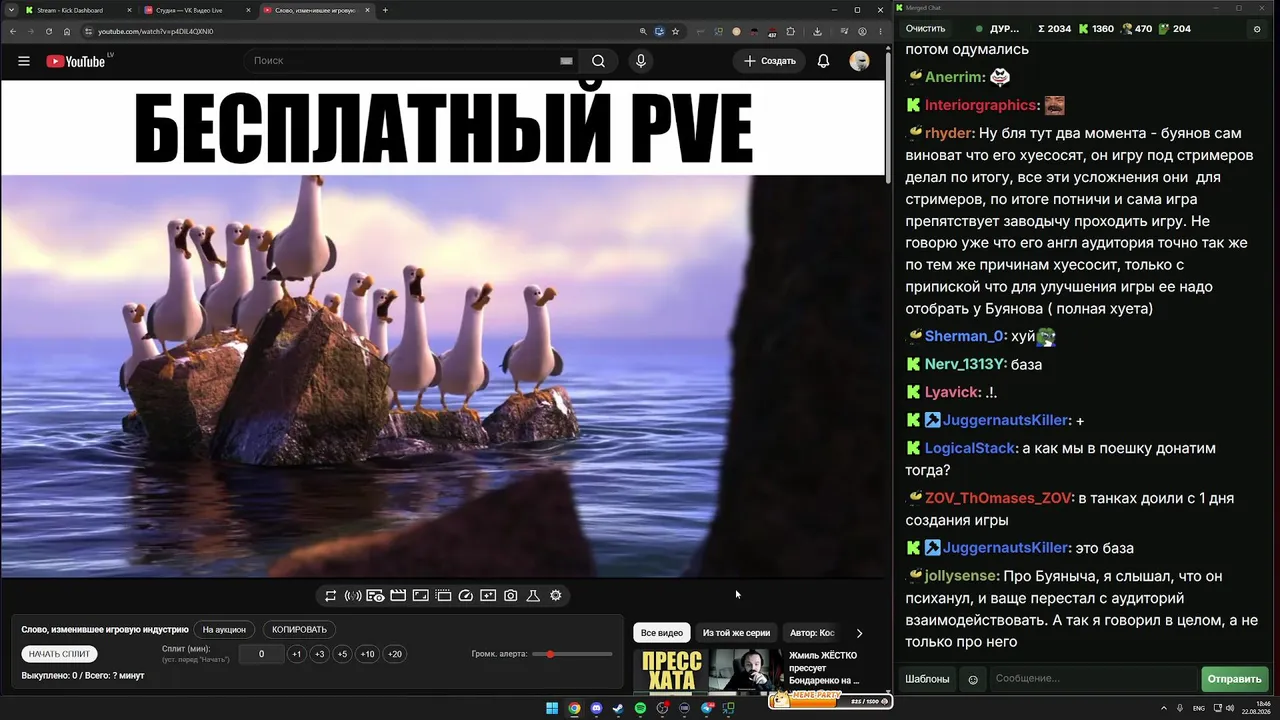The width and height of the screenshot is (1280, 720).
Task: Take a screenshot with the camera icon
Action: [510, 596]
